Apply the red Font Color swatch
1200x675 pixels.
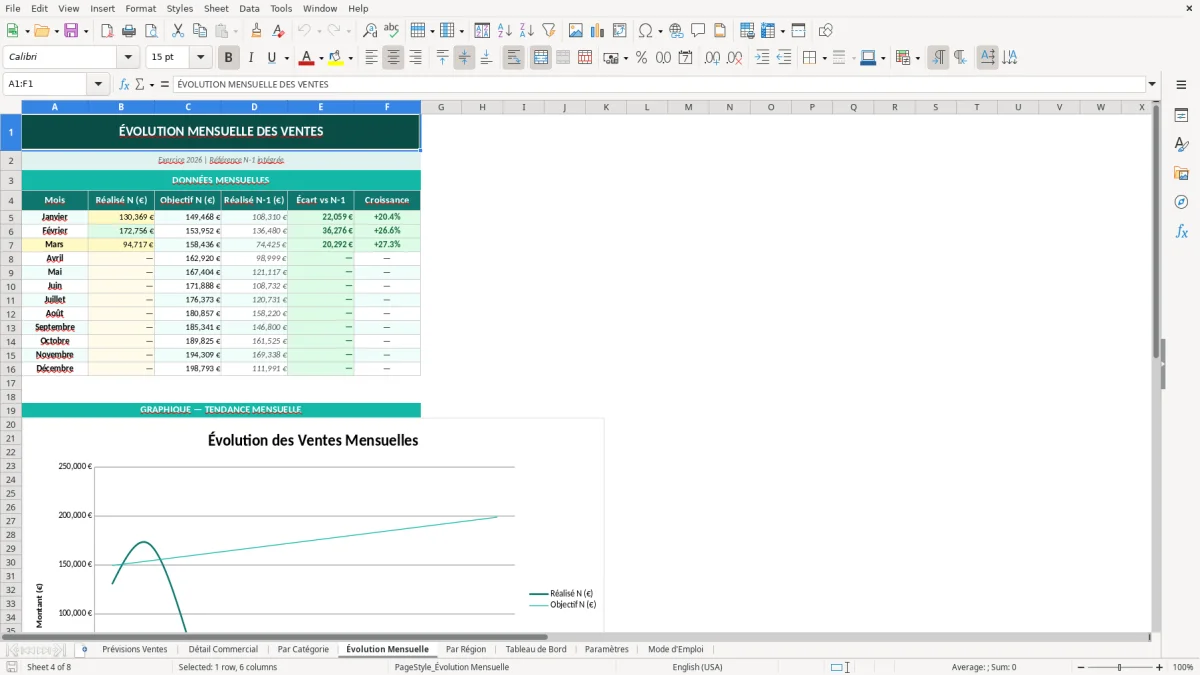(307, 58)
